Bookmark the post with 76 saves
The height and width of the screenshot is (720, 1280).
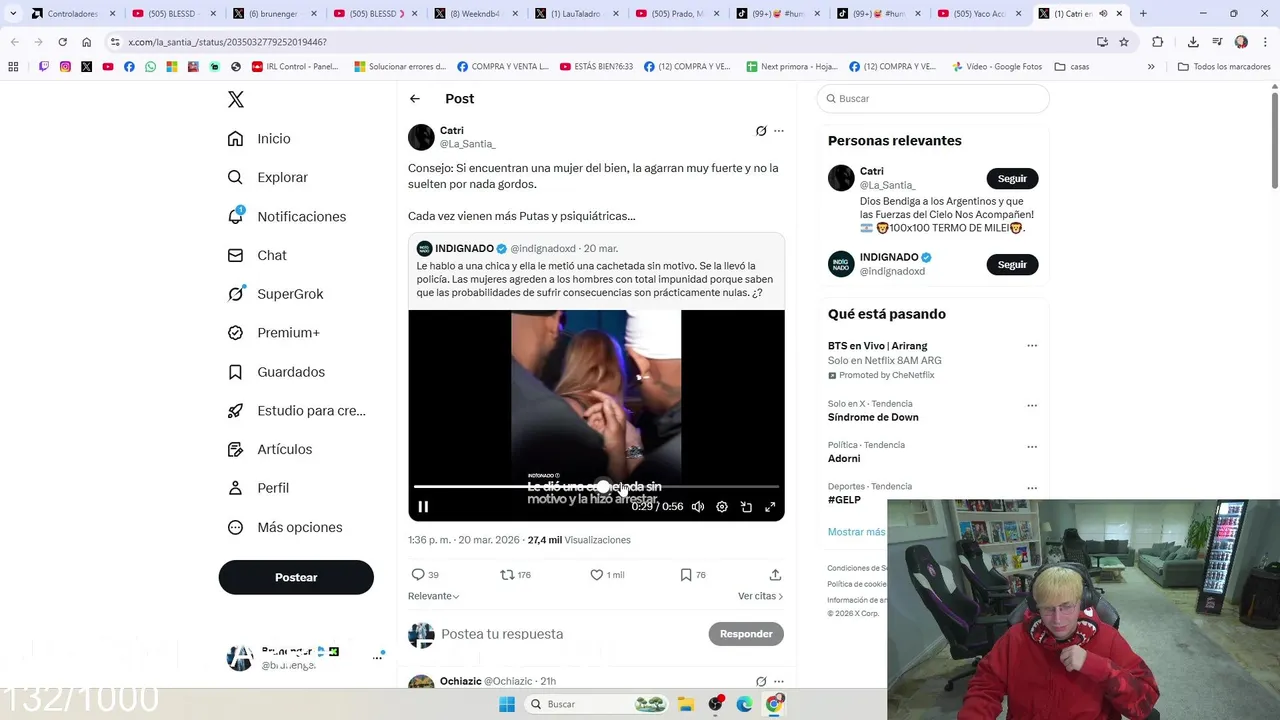686,575
